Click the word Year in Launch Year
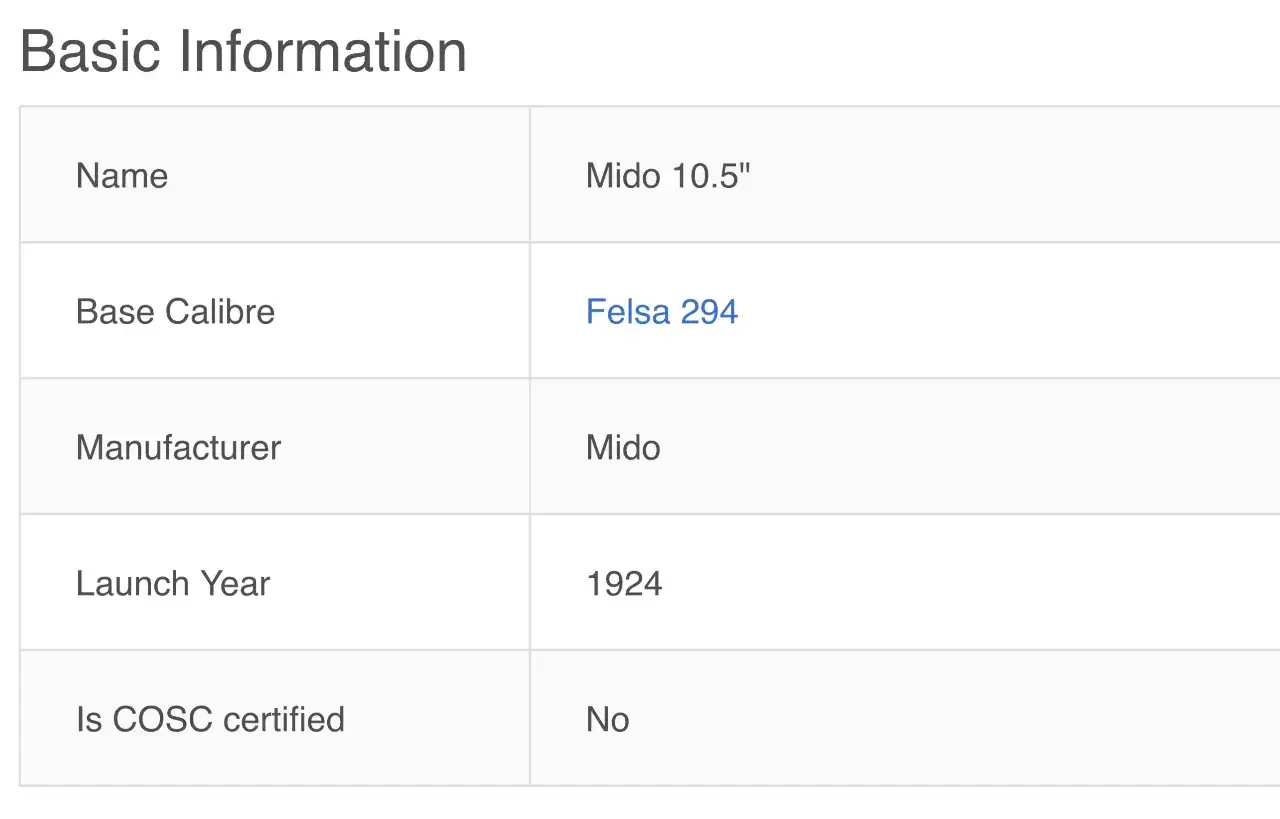 click(235, 583)
